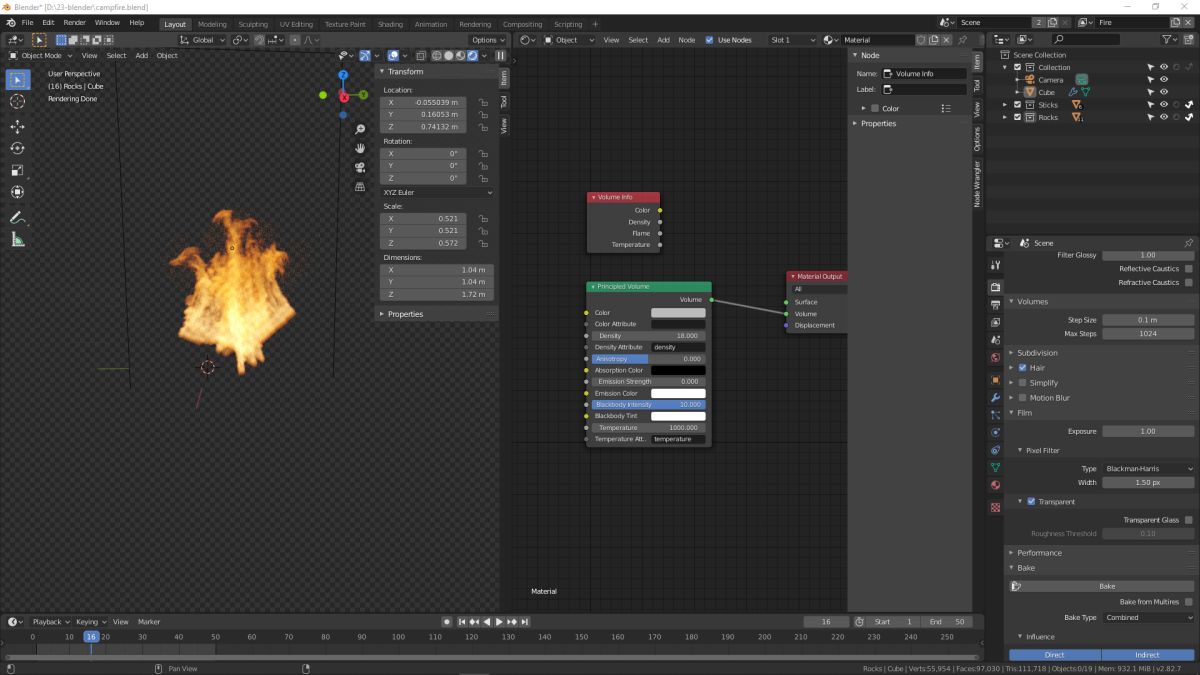Open the Render menu

[x=75, y=22]
